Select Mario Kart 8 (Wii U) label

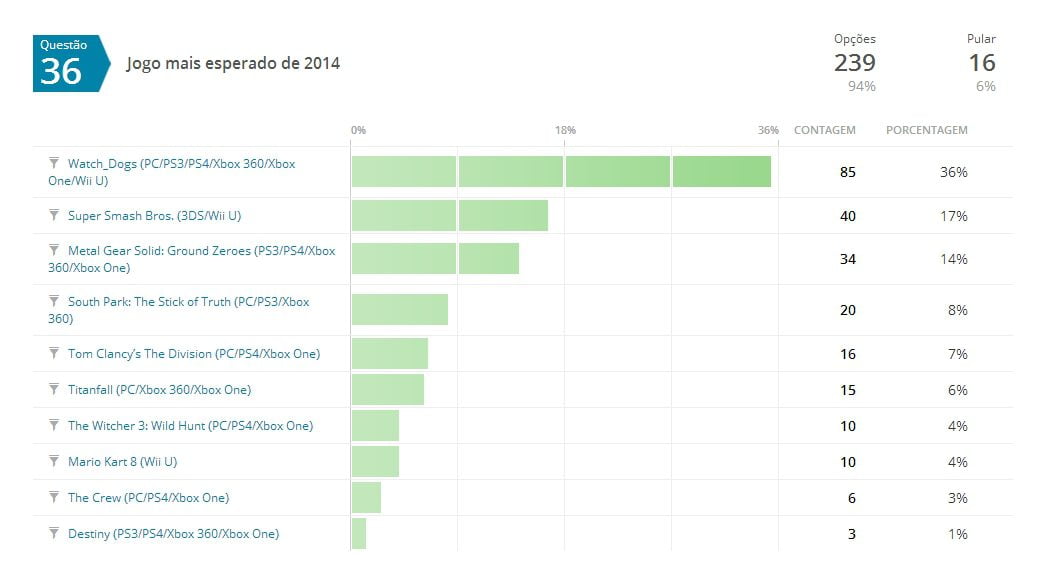click(122, 462)
